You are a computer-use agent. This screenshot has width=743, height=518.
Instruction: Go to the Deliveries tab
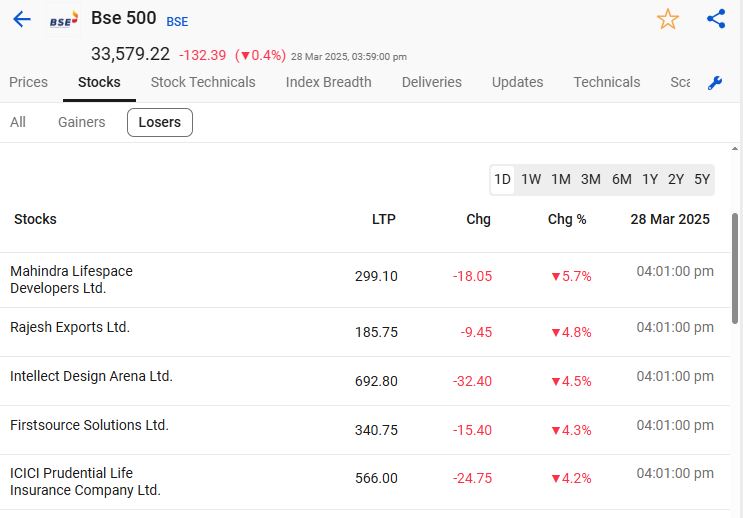432,82
